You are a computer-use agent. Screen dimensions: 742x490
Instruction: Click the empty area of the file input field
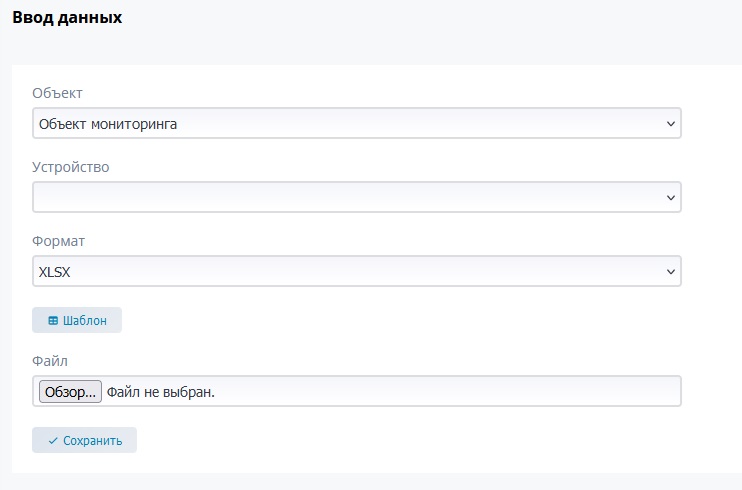[450, 391]
